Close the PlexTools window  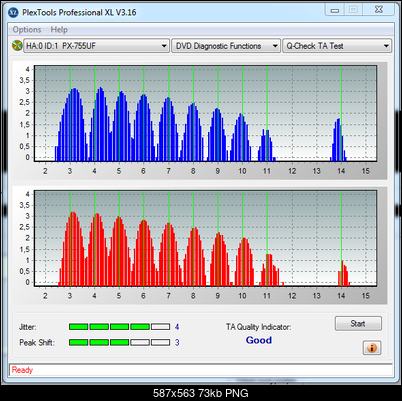(x=379, y=10)
